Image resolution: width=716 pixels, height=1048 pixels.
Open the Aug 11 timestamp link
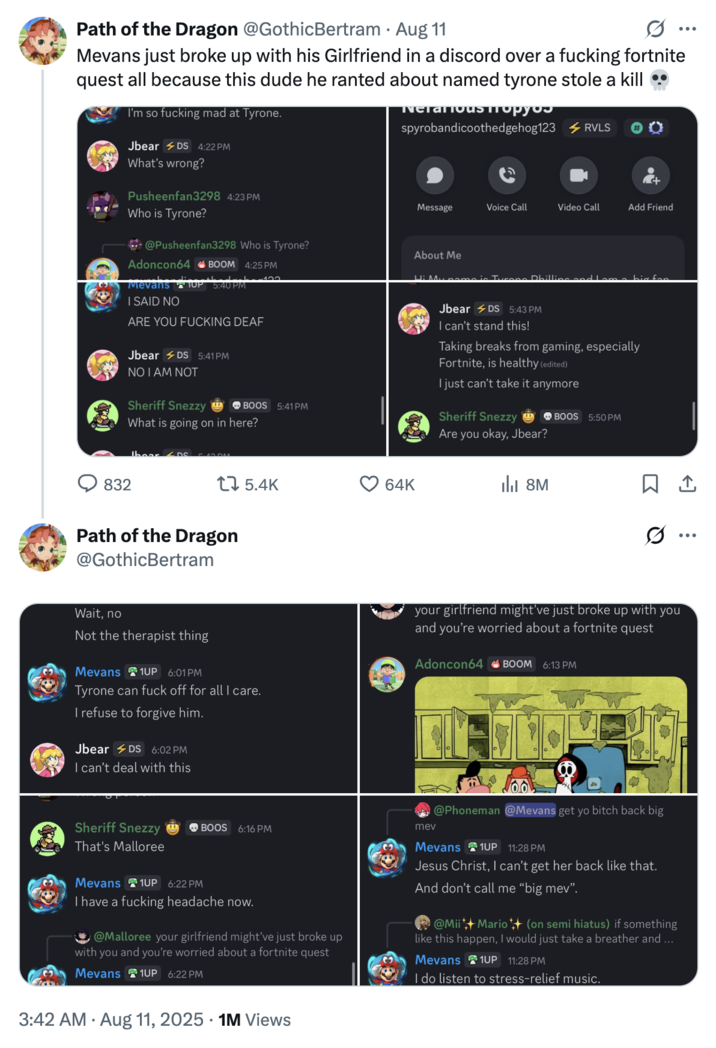point(421,29)
